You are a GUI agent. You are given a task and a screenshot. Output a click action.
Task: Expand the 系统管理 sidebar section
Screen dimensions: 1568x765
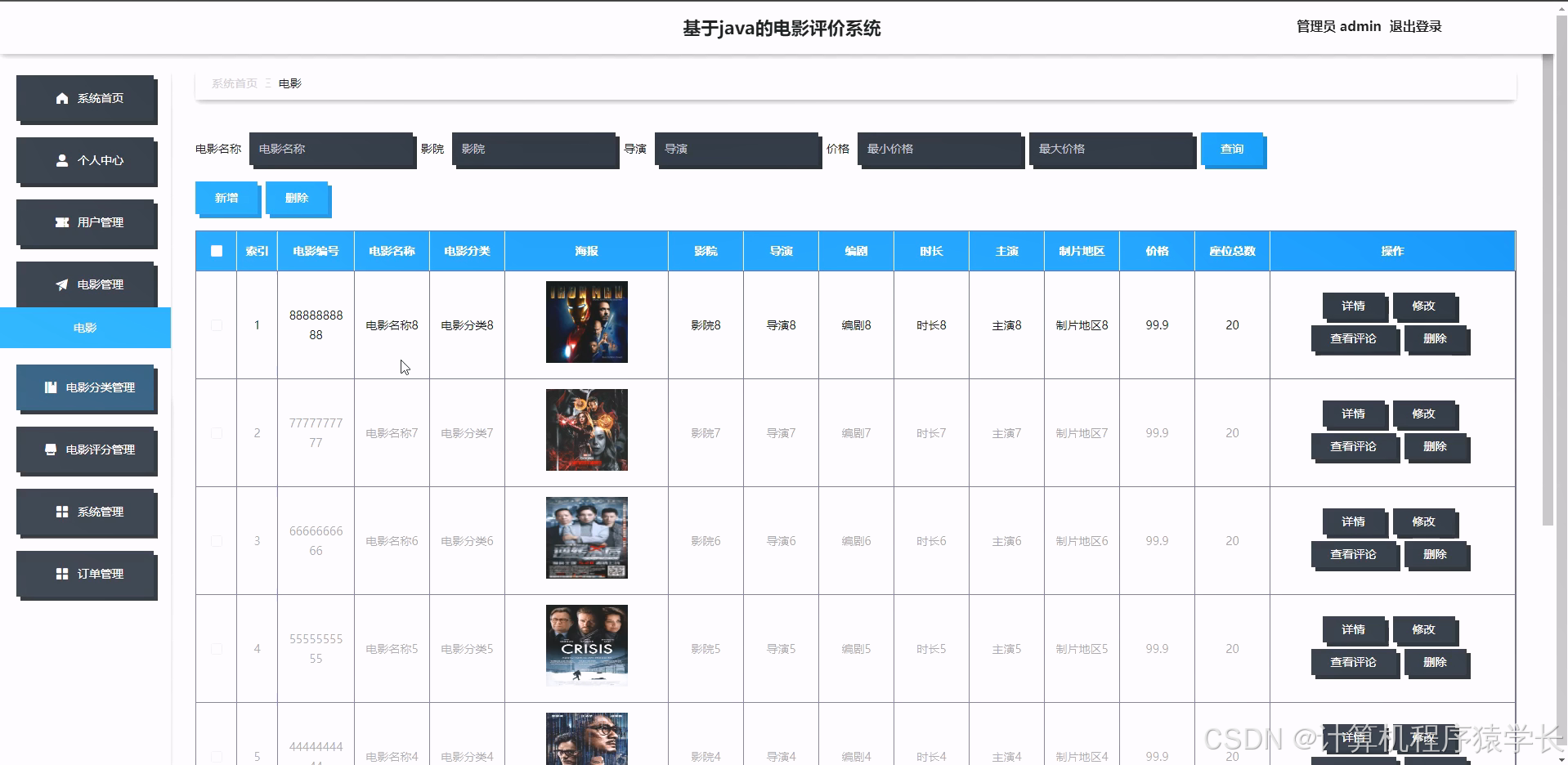87,512
